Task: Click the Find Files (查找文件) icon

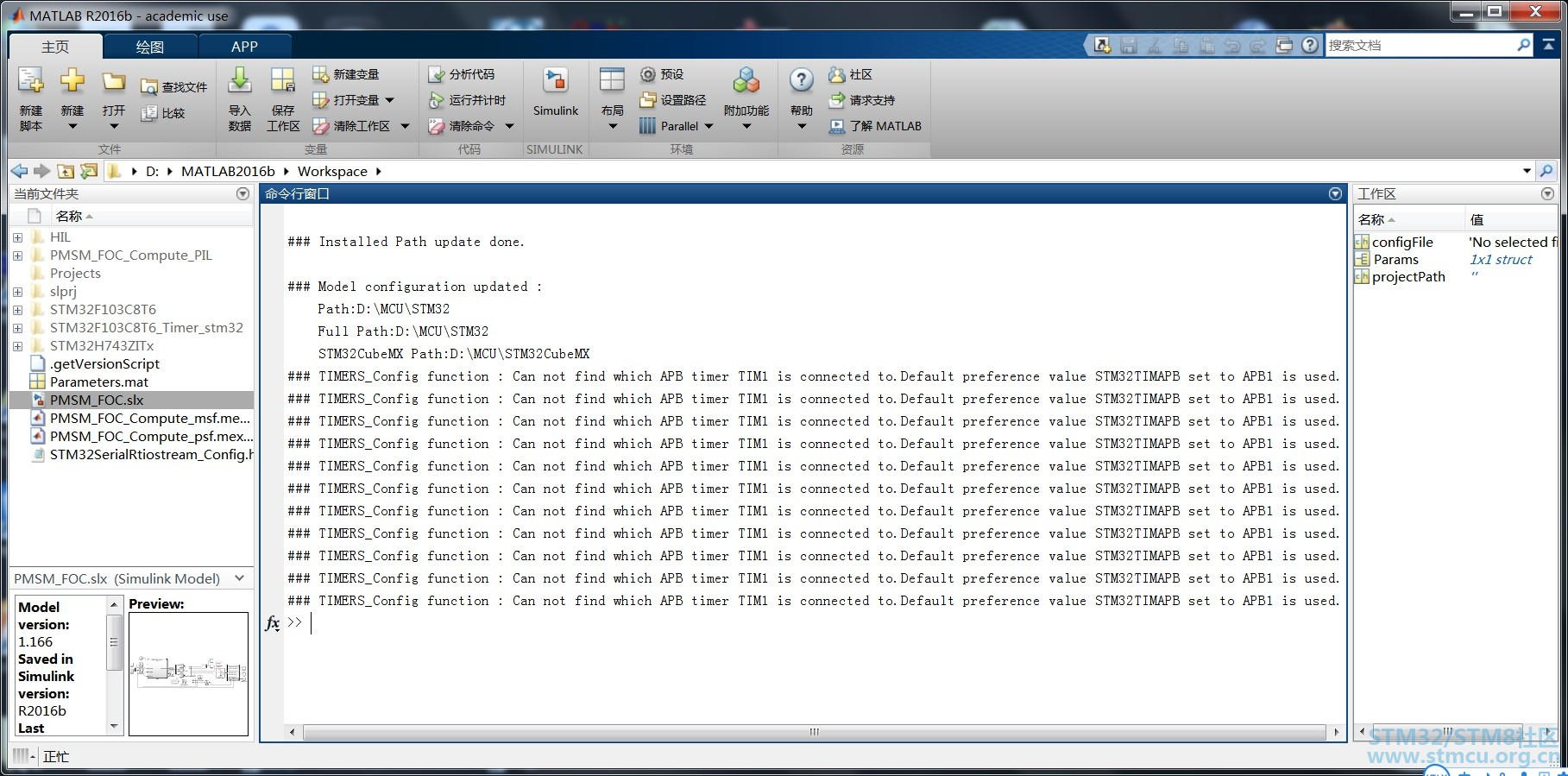Action: (x=149, y=87)
